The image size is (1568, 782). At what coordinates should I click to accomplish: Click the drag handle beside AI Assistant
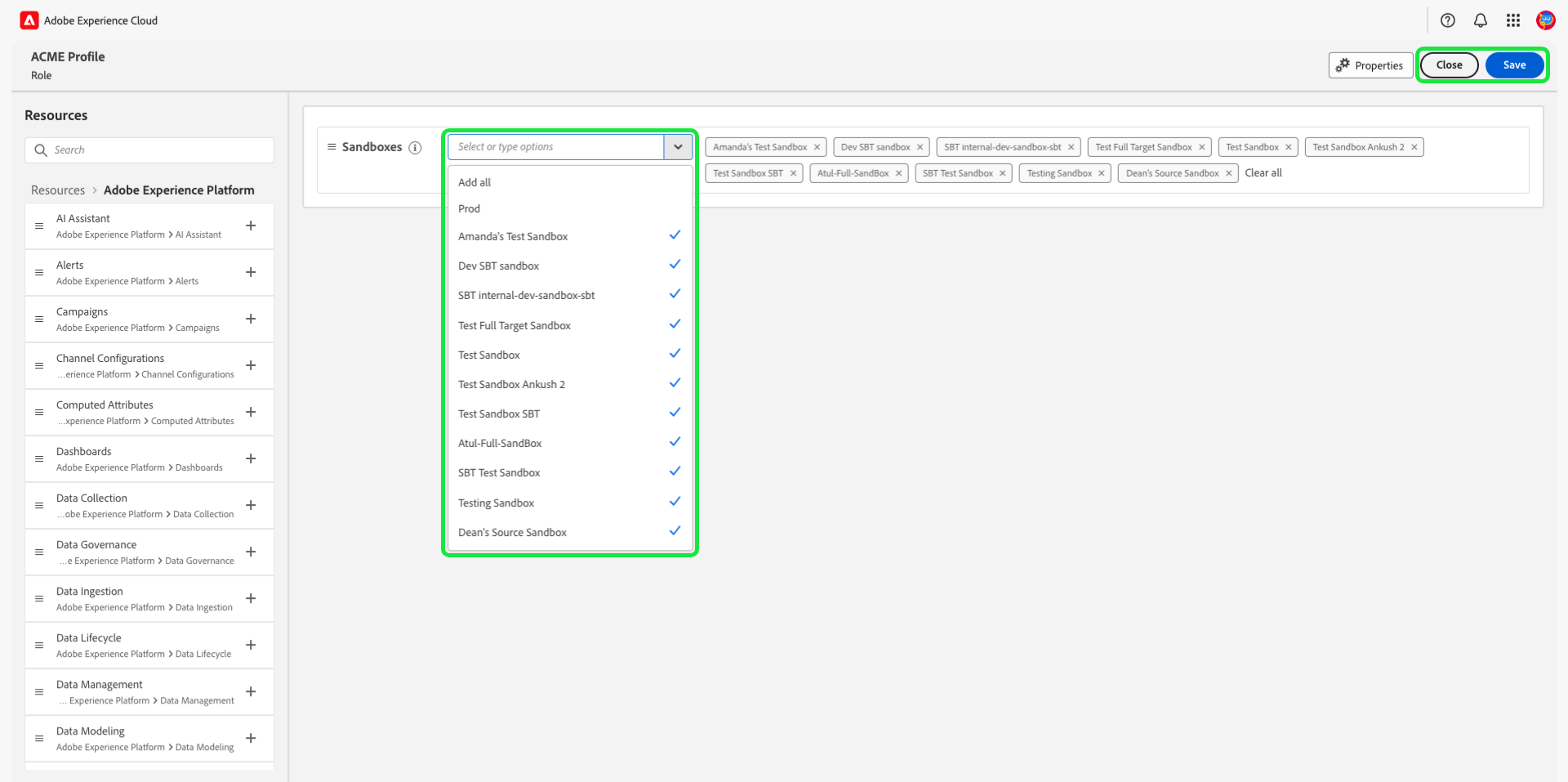(x=39, y=226)
